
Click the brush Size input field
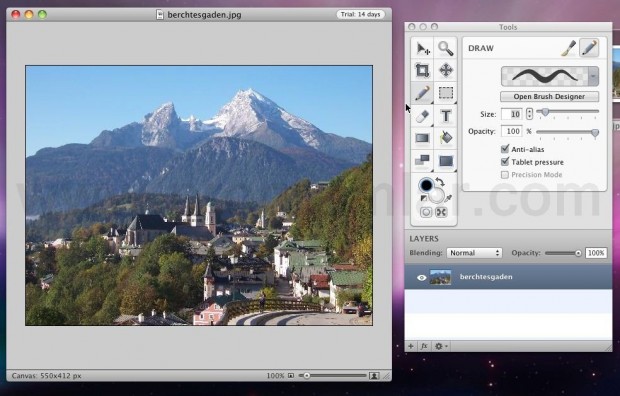pyautogui.click(x=512, y=114)
